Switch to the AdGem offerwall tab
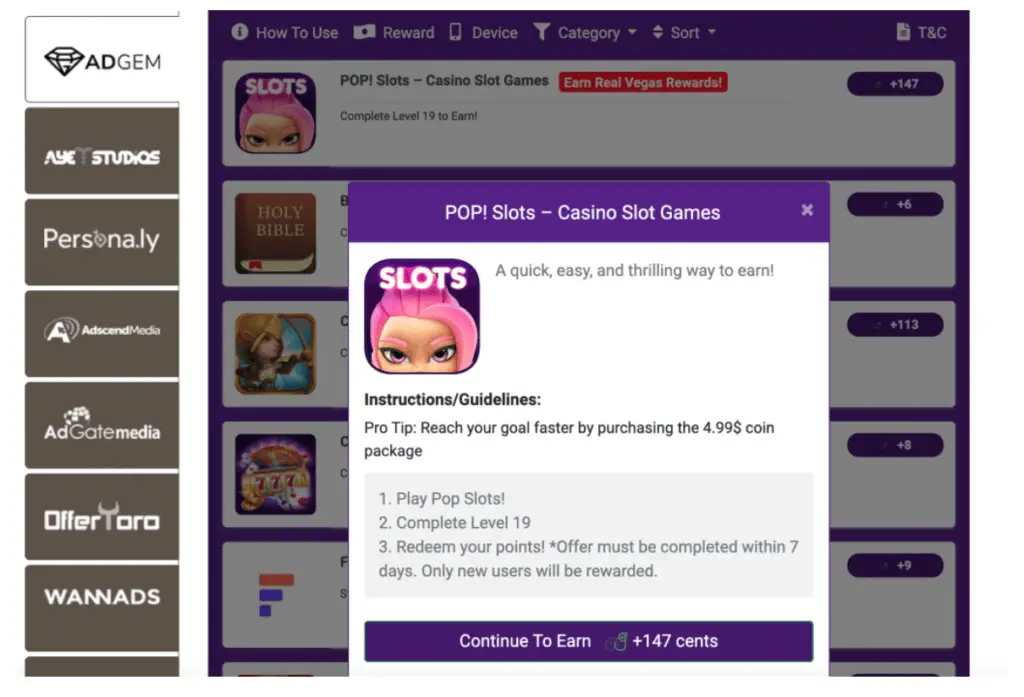Image resolution: width=1024 pixels, height=697 pixels. (102, 59)
